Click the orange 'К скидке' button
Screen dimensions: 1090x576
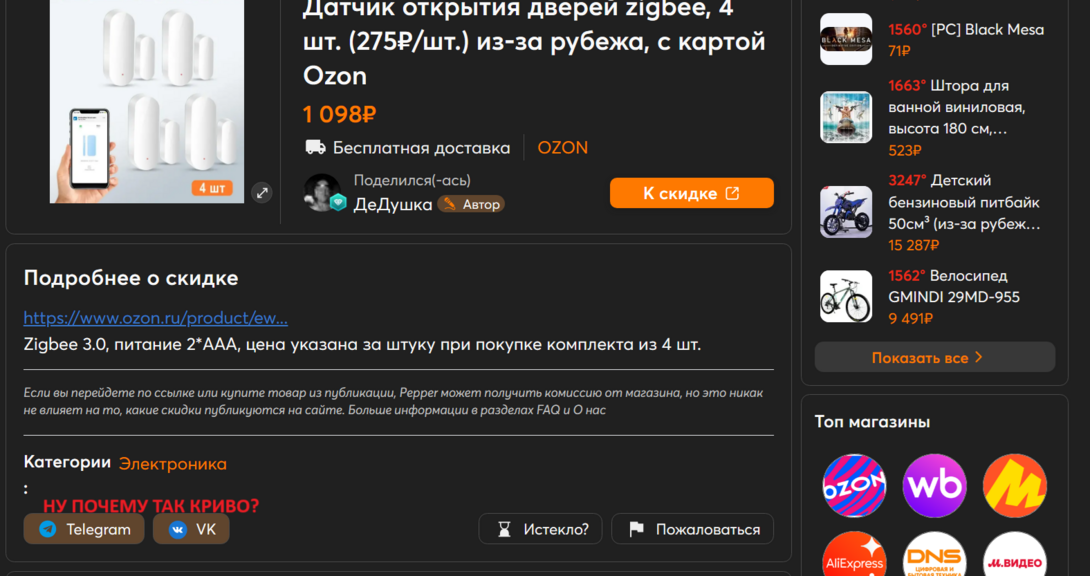(x=692, y=193)
